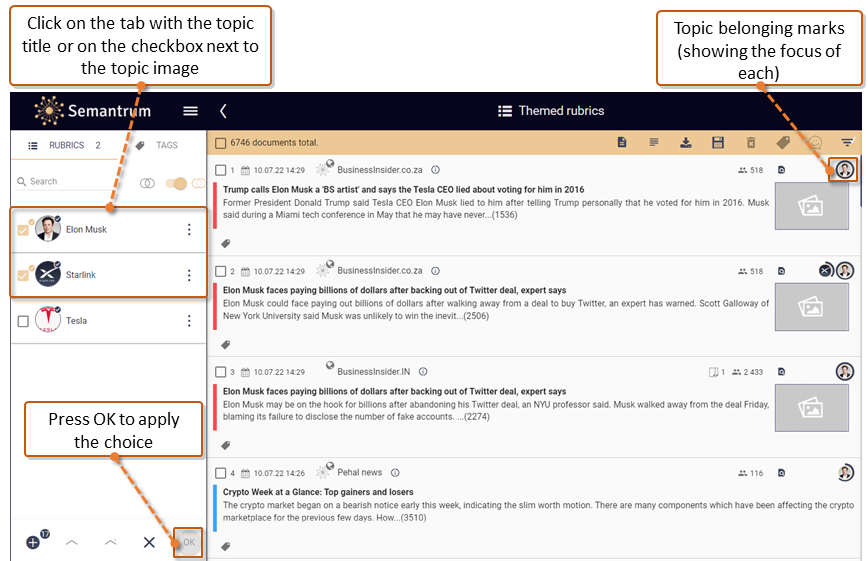
Task: Open the Trump calls Elon Musk a 'BS artist' headline
Action: [404, 189]
